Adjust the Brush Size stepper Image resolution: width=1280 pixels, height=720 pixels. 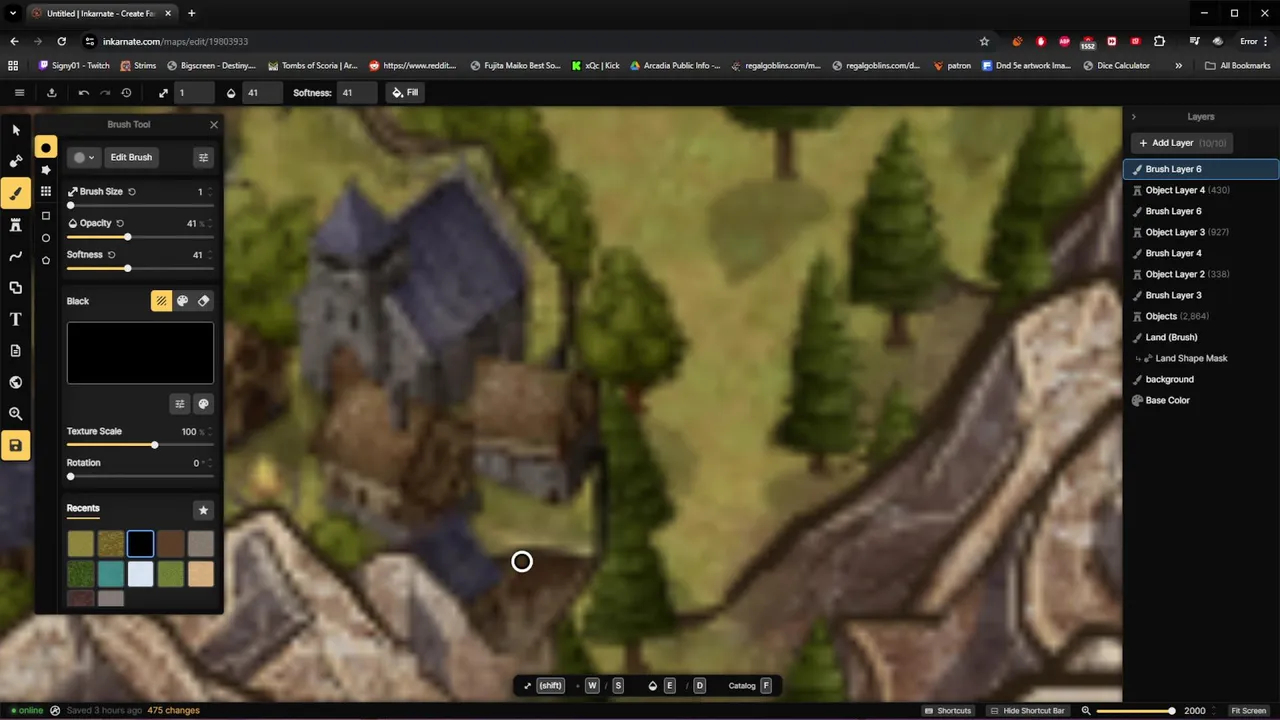(209, 192)
